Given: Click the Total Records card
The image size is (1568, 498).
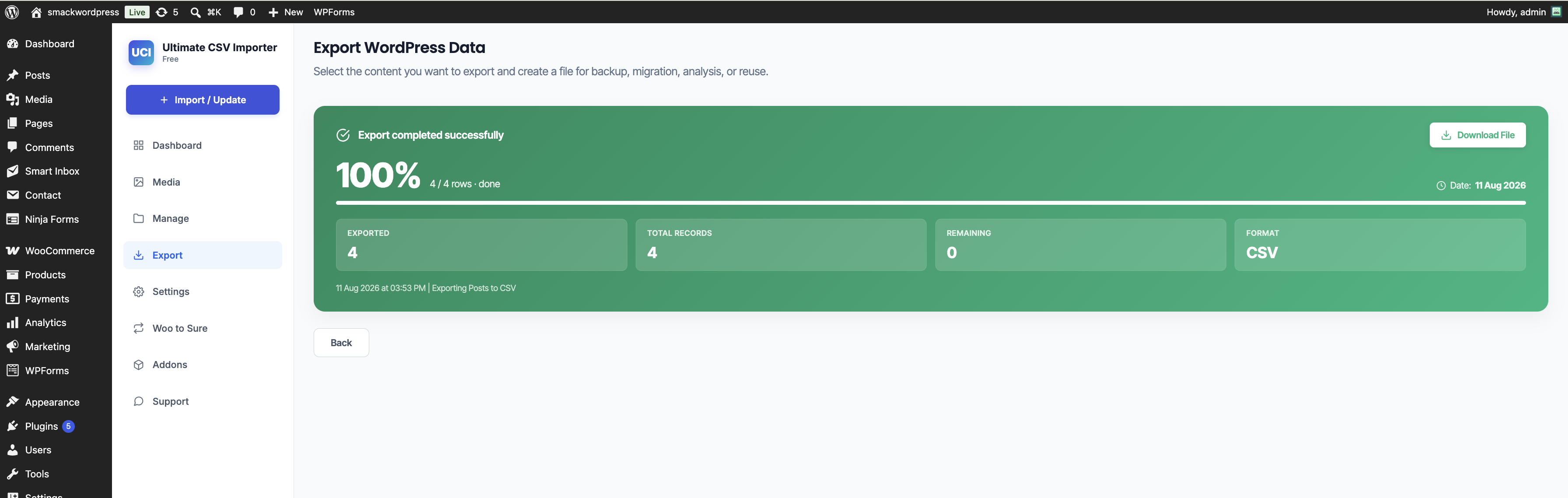Looking at the screenshot, I should (781, 245).
